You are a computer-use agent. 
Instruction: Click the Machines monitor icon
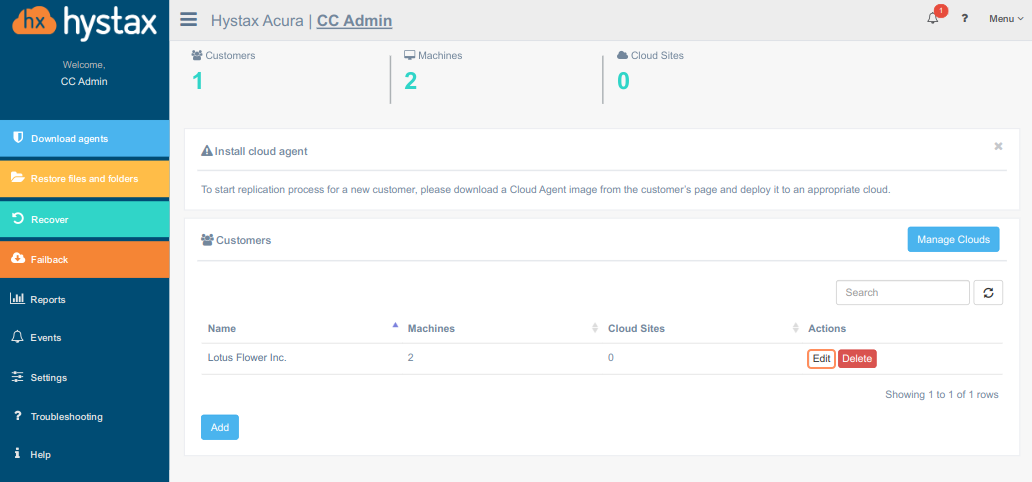tap(409, 55)
